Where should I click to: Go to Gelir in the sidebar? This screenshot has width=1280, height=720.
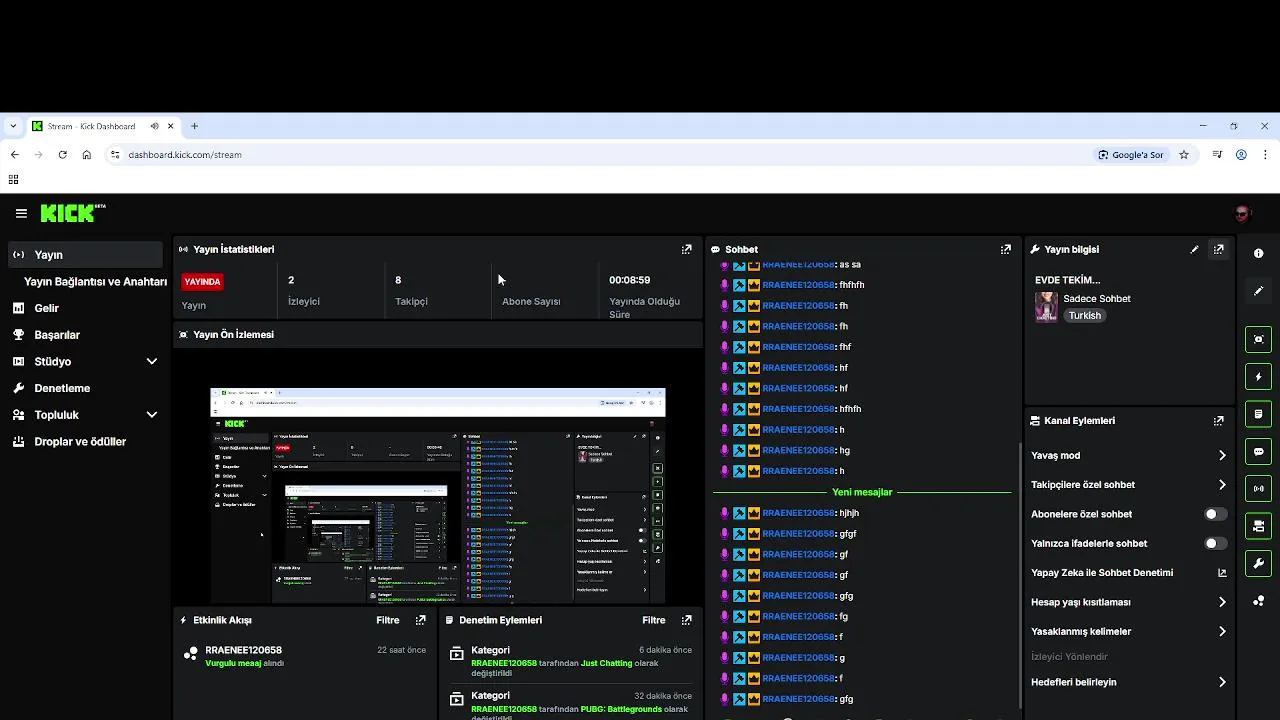pos(46,308)
